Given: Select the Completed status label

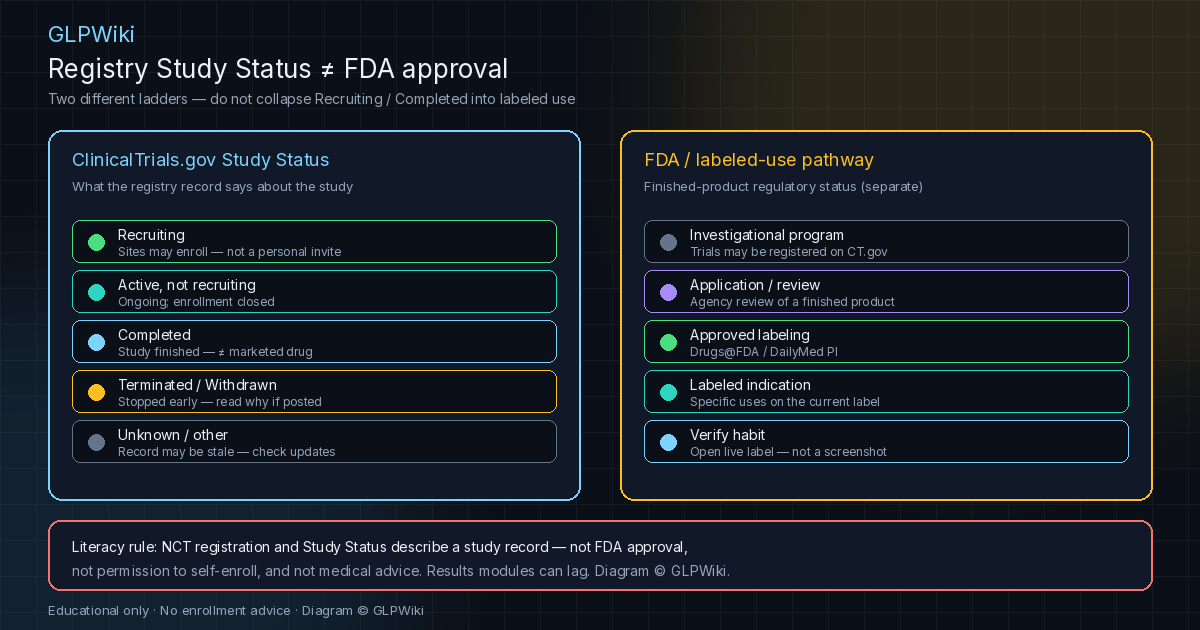Looking at the screenshot, I should (154, 335).
